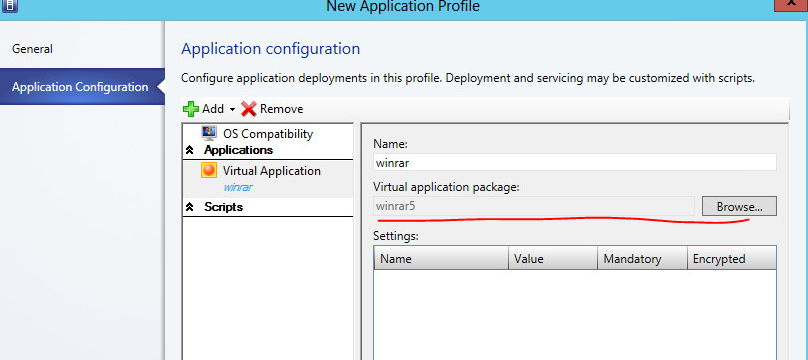This screenshot has width=808, height=360.
Task: Click the red X Remove icon
Action: click(249, 109)
